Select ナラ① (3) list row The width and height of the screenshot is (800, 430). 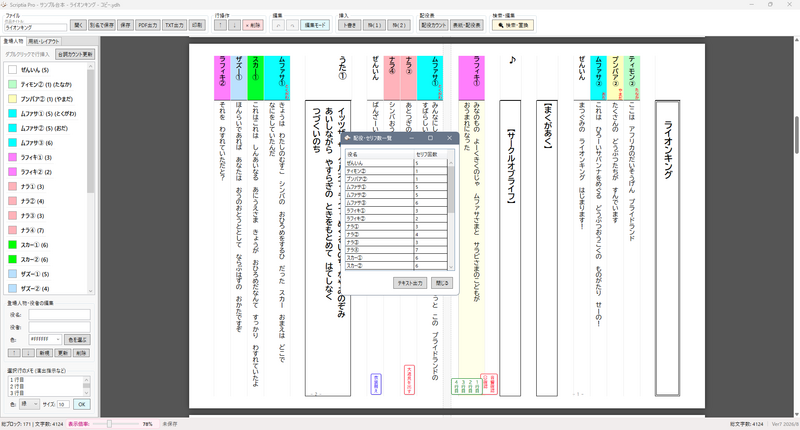click(46, 187)
